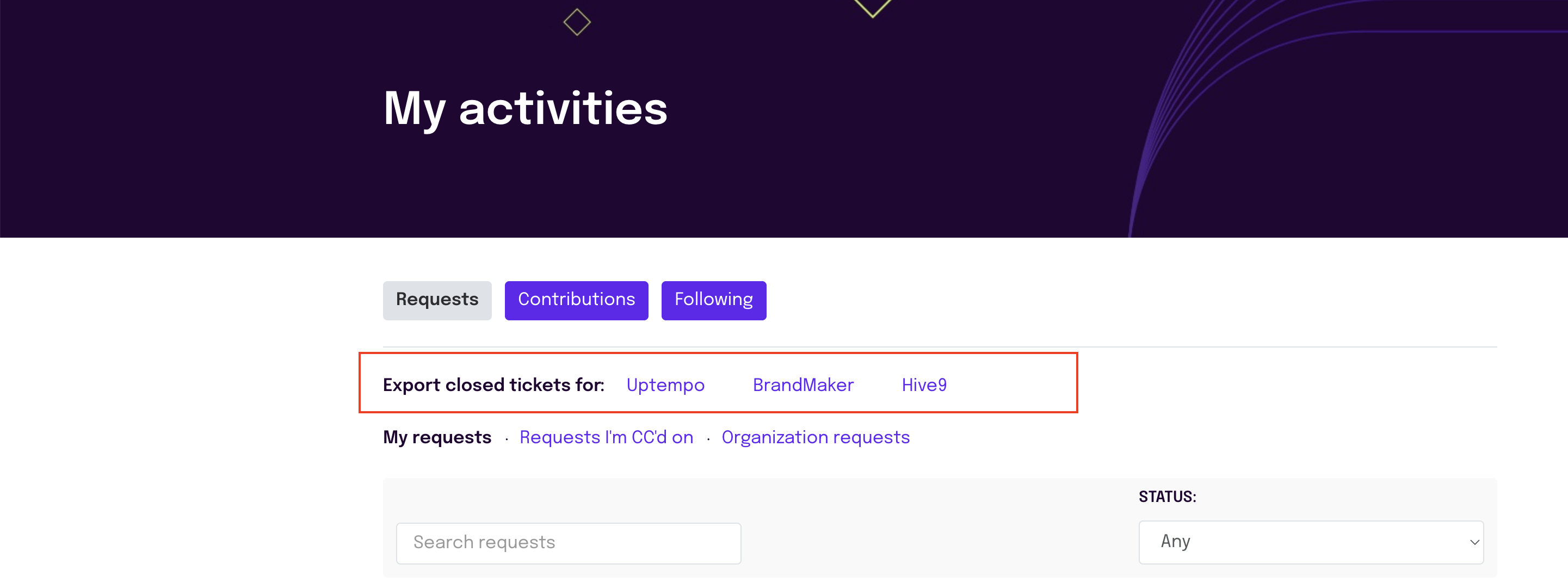Viewport: 1568px width, 583px height.
Task: Export closed tickets for Hive9
Action: [x=924, y=384]
